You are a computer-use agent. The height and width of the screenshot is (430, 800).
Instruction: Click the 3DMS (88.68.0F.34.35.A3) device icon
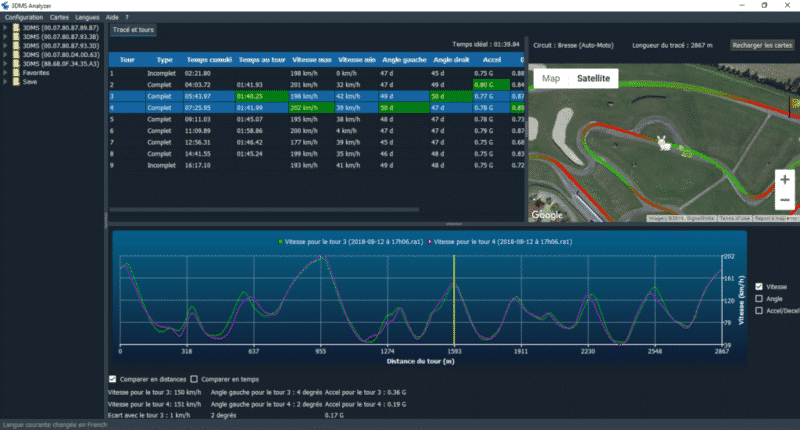click(15, 64)
